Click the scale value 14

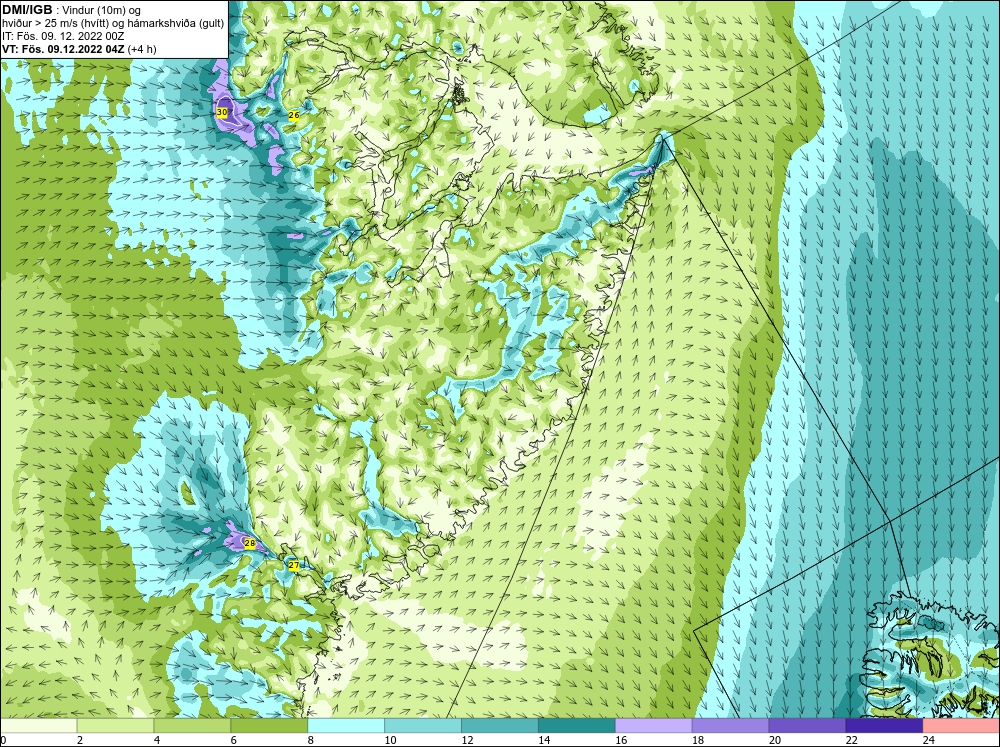click(544, 740)
